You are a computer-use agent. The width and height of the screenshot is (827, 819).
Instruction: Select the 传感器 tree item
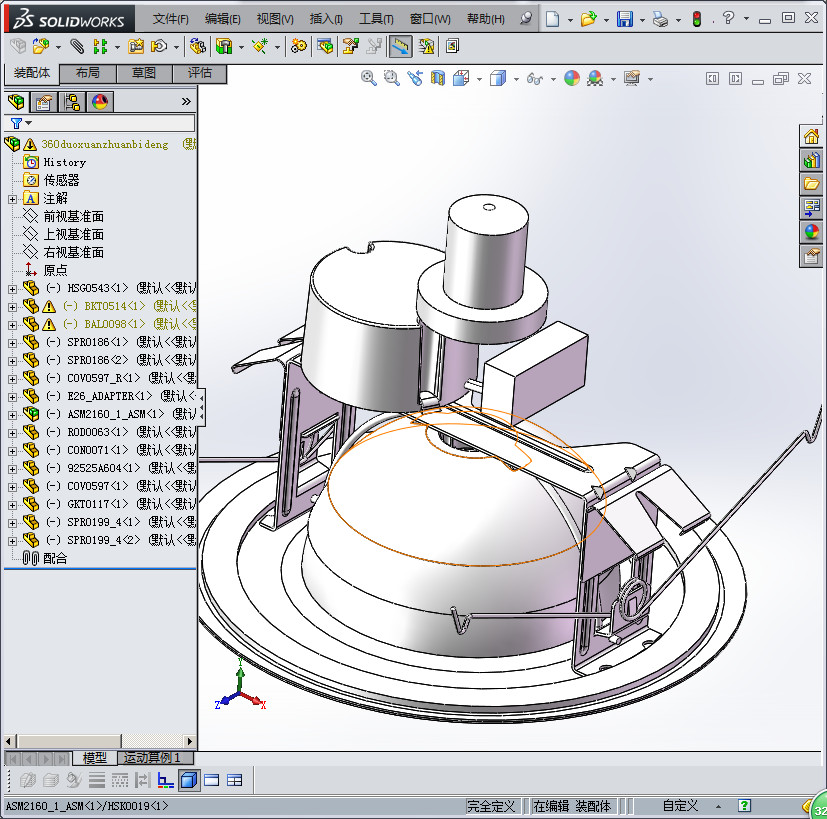pos(61,180)
